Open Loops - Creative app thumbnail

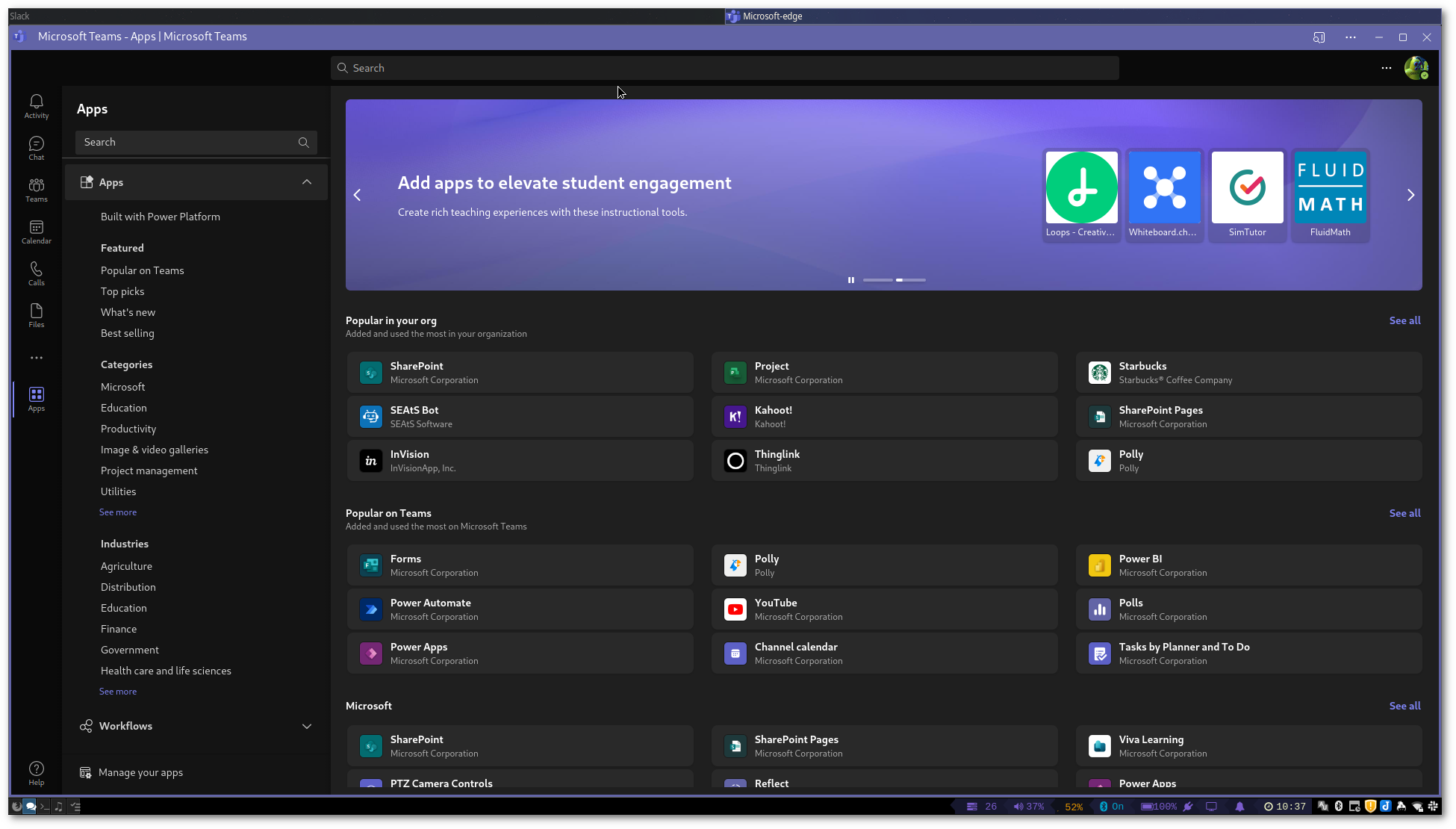click(1081, 194)
